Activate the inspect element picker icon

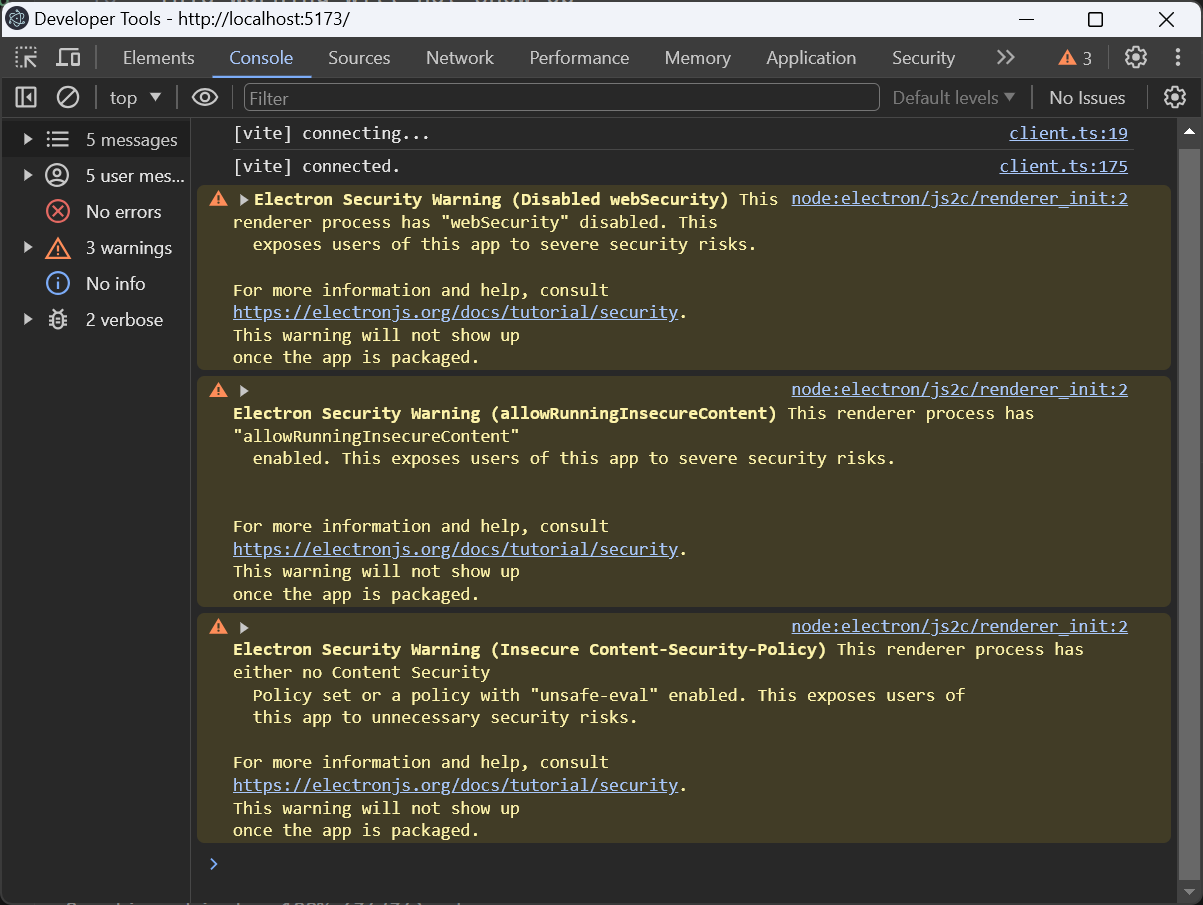26,57
